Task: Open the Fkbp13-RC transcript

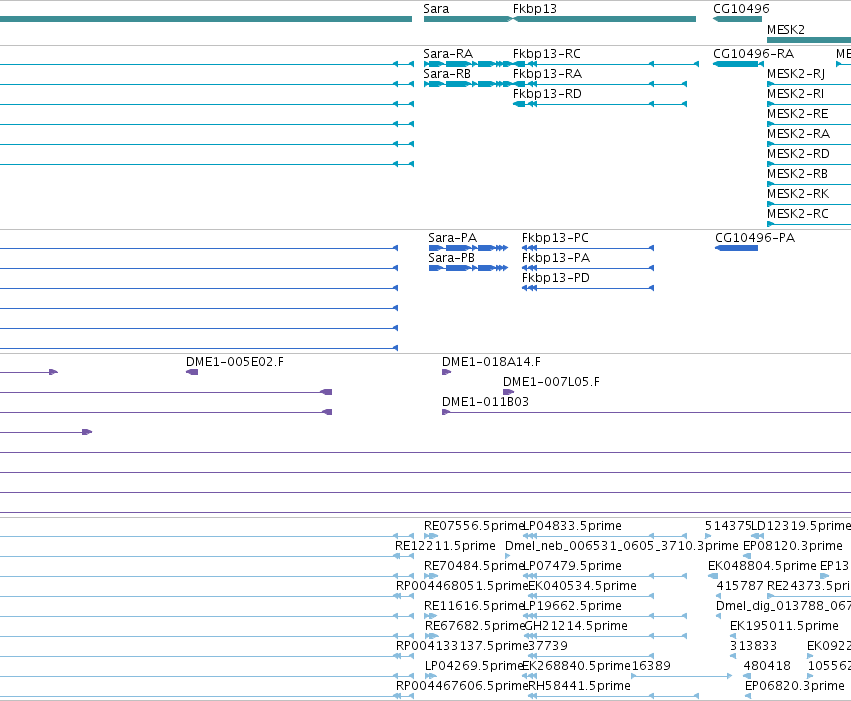Action: 606,64
